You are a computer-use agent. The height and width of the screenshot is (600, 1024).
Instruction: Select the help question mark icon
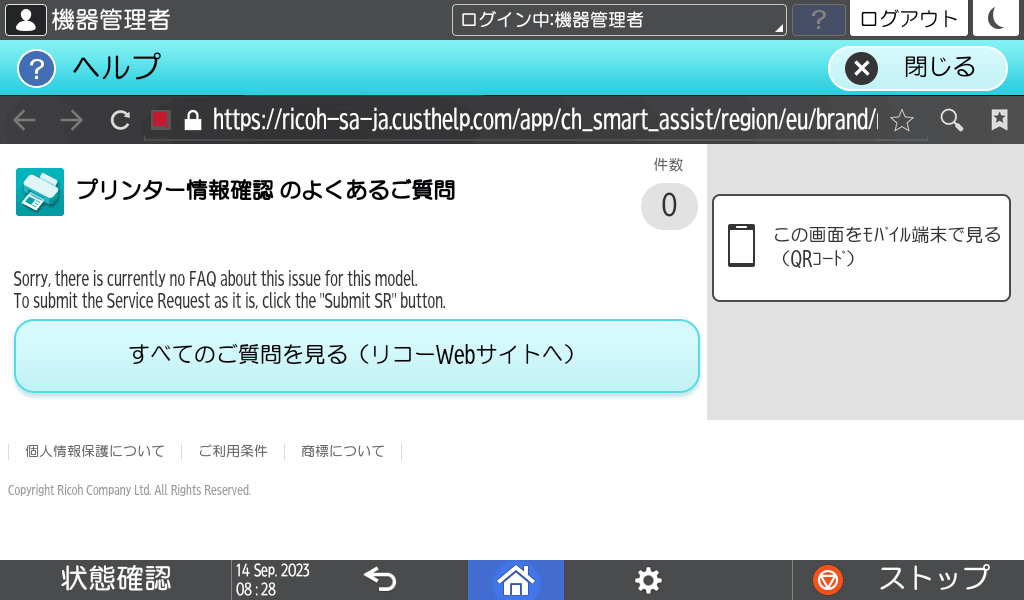(36, 69)
